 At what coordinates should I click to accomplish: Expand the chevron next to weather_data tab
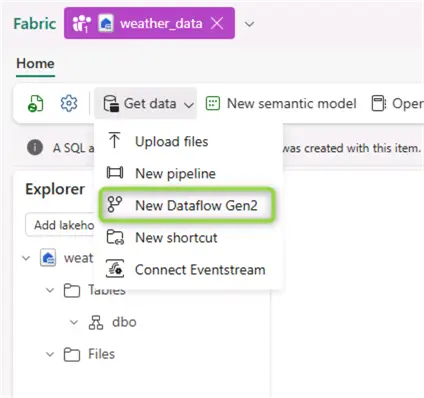249,24
